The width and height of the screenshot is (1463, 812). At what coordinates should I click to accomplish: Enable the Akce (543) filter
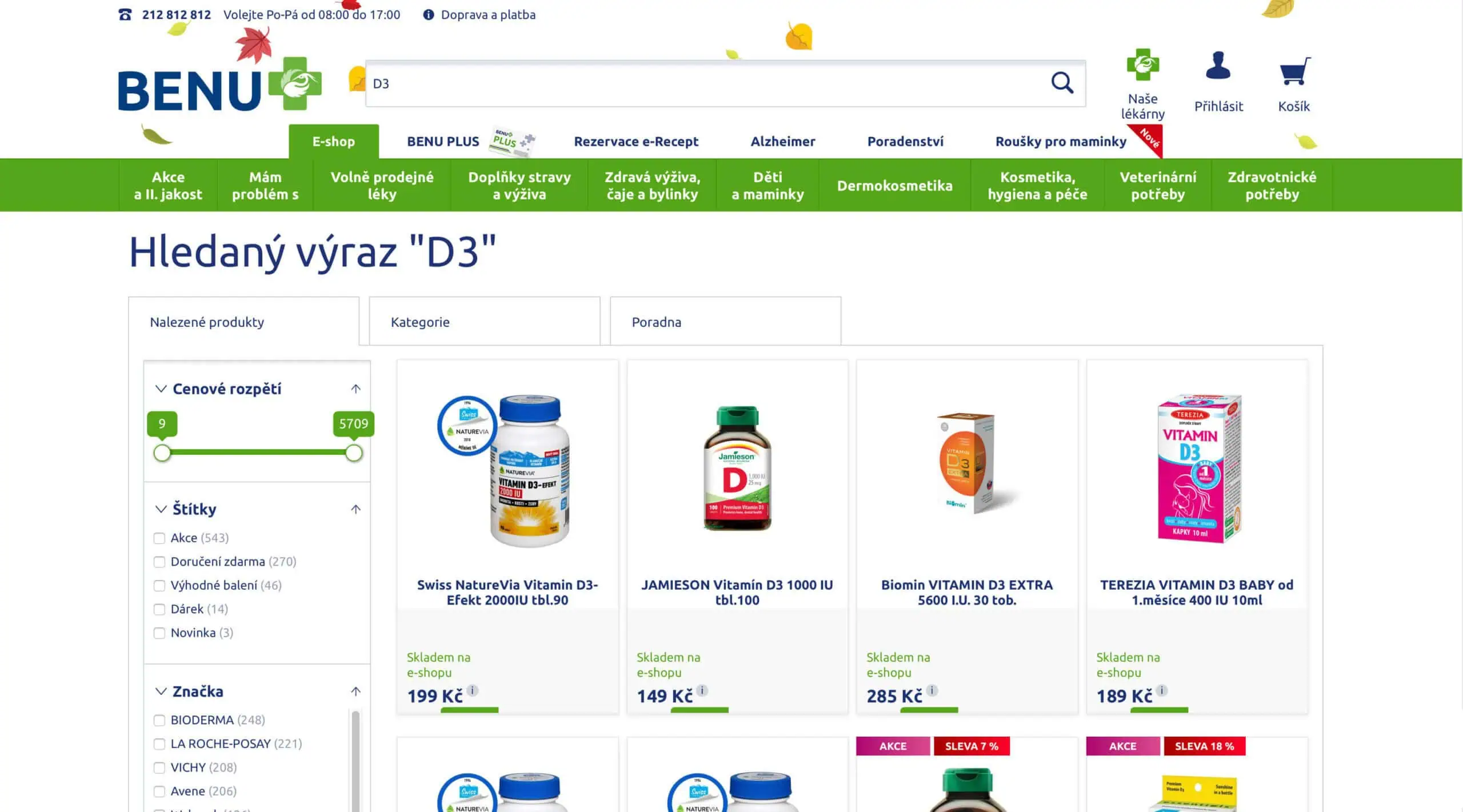[159, 538]
